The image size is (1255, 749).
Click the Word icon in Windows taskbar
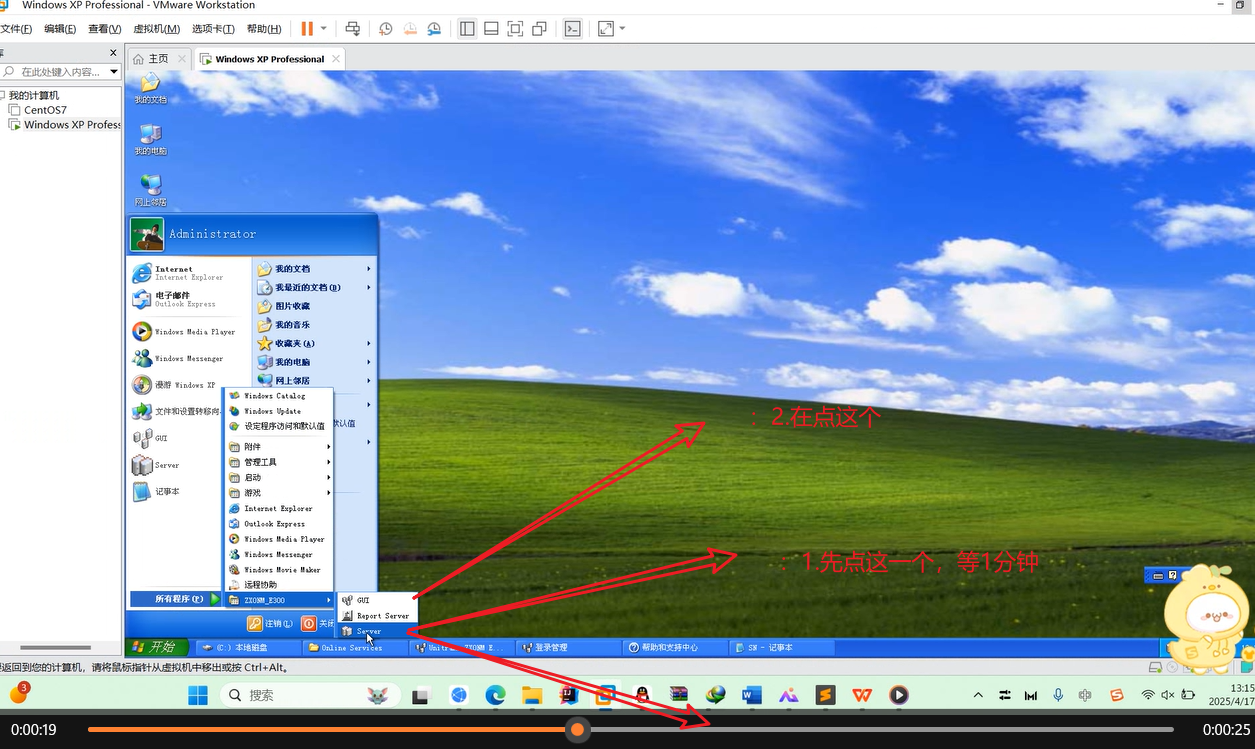pos(752,695)
